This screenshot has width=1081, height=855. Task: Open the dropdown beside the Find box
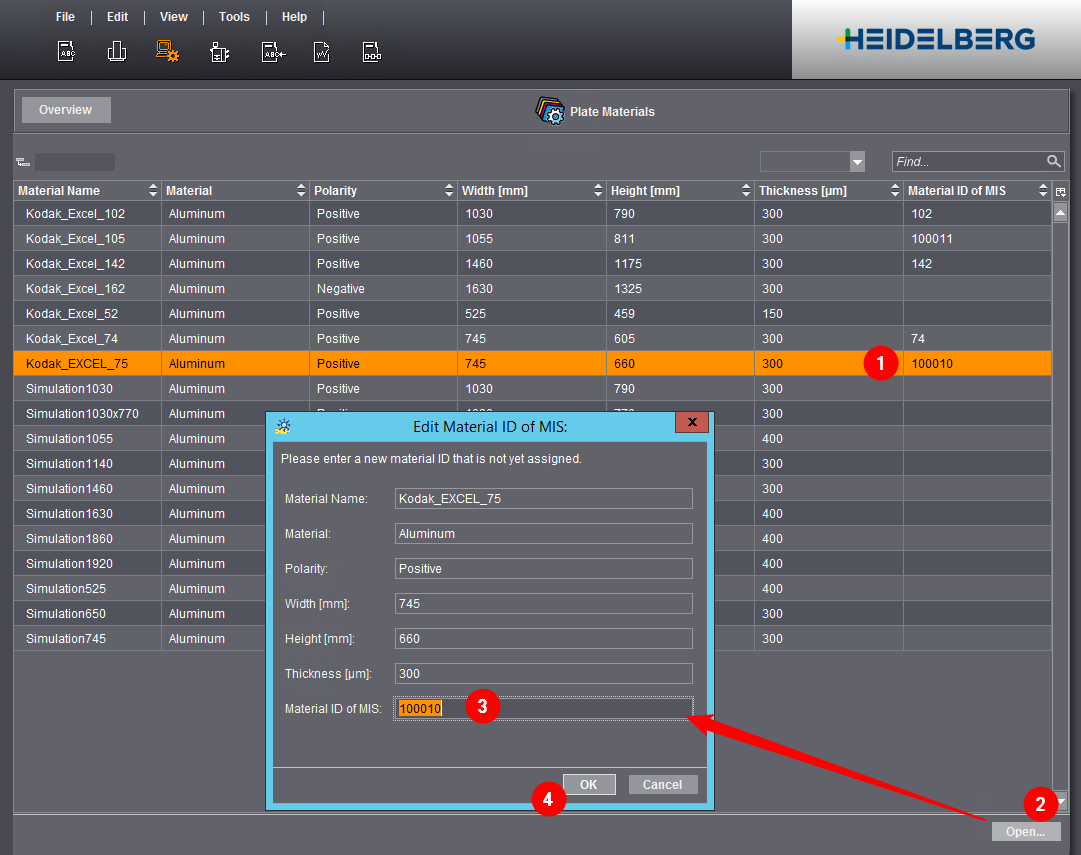coord(855,161)
